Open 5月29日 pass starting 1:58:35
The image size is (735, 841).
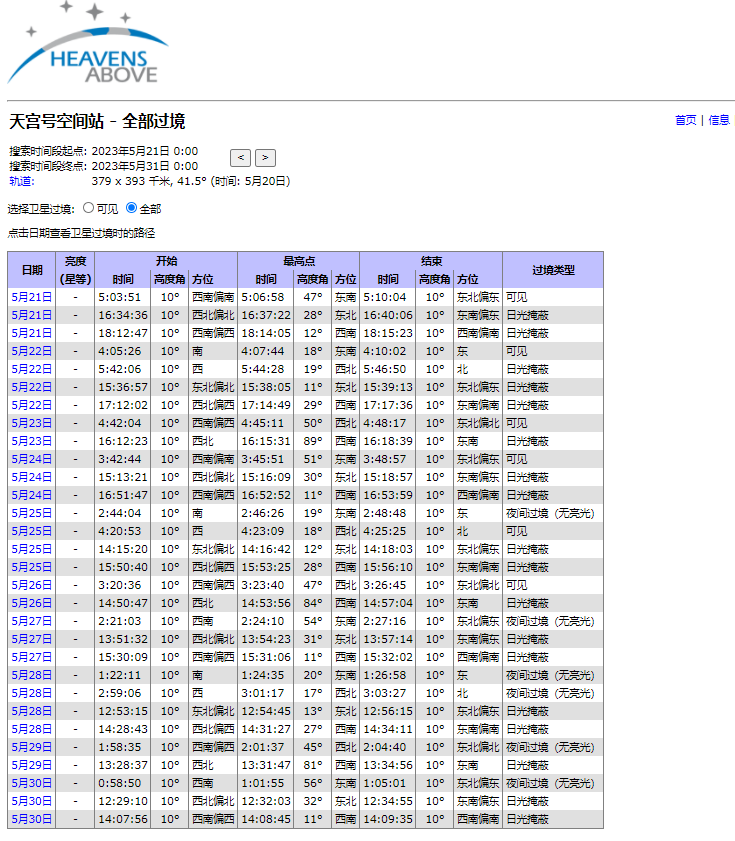pyautogui.click(x=32, y=747)
